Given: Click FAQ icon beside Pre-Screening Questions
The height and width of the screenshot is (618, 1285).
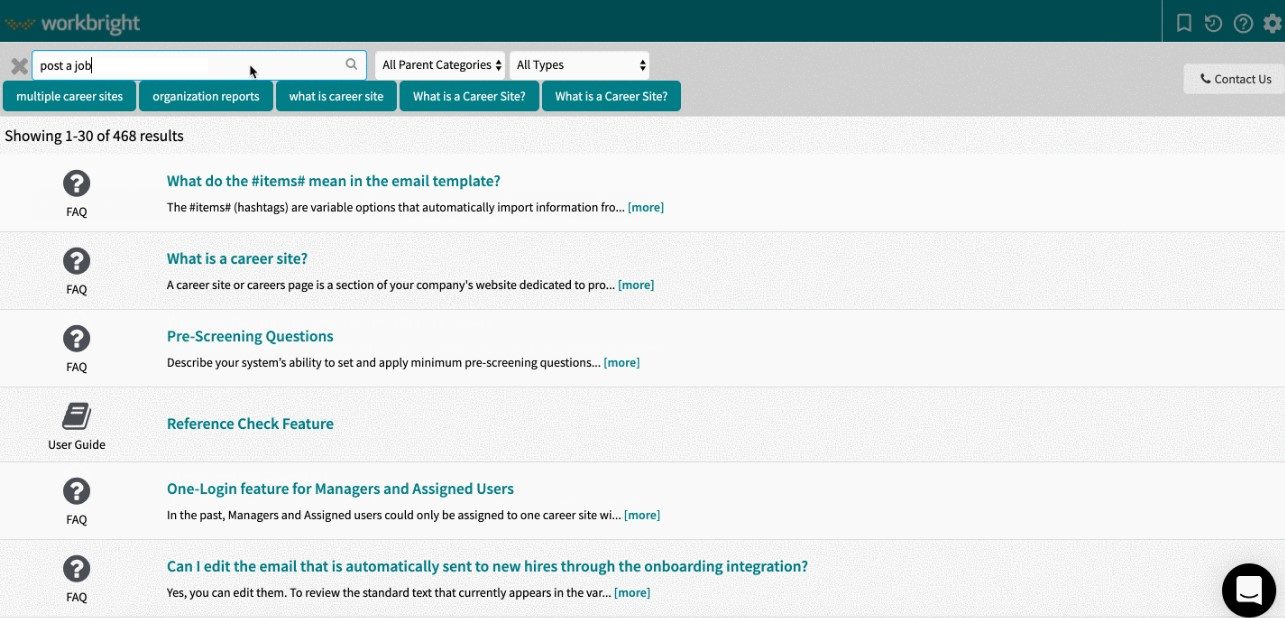Looking at the screenshot, I should (76, 338).
